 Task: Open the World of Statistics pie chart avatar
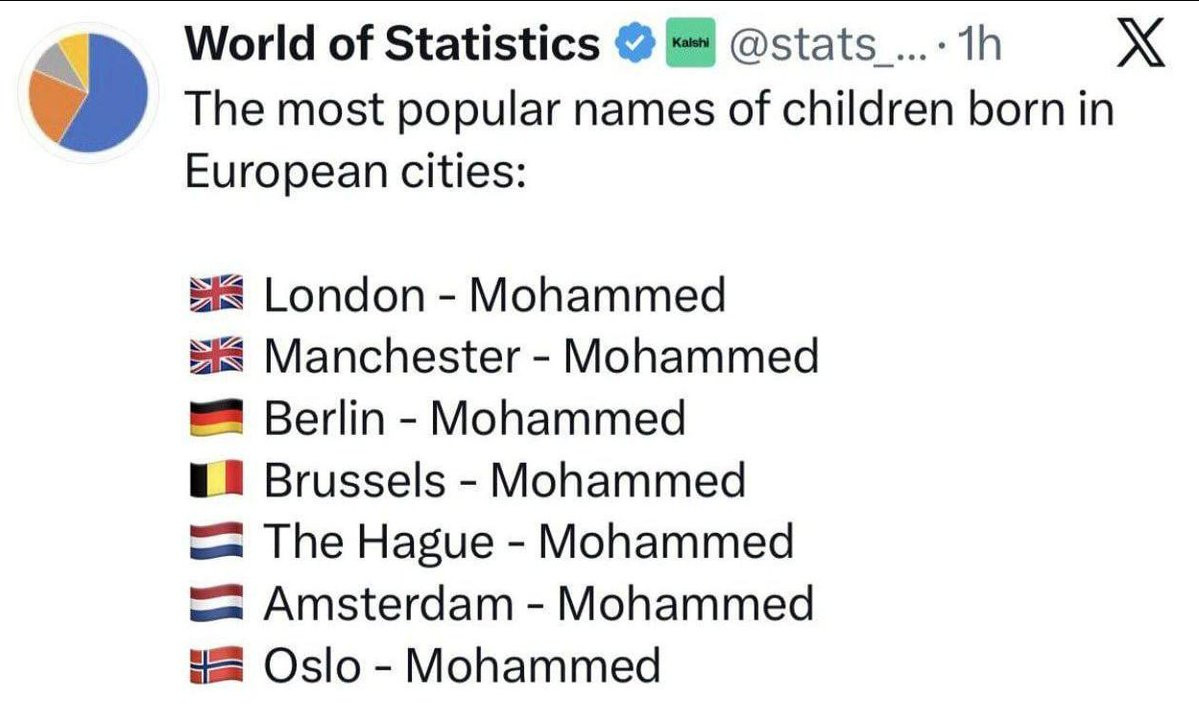(x=88, y=91)
